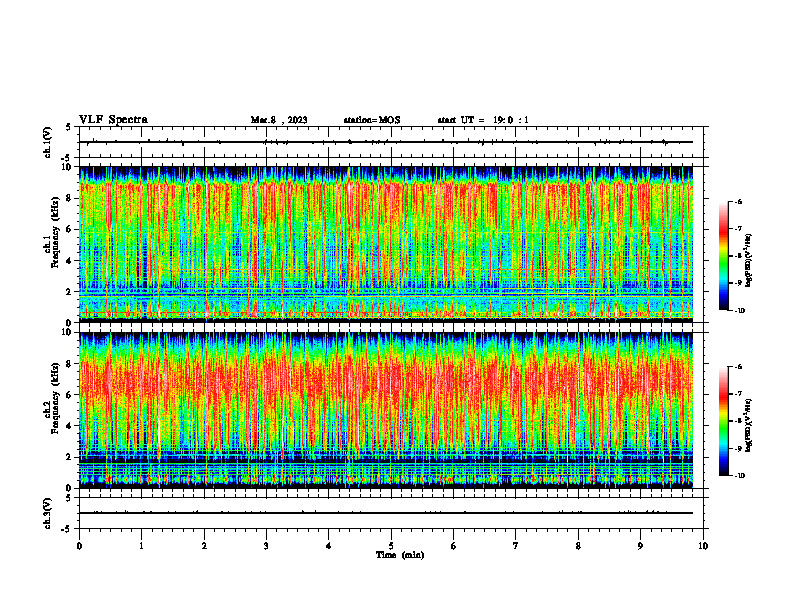Click time axis tick label "9"
Screen dimensions: 792x612
pos(640,546)
